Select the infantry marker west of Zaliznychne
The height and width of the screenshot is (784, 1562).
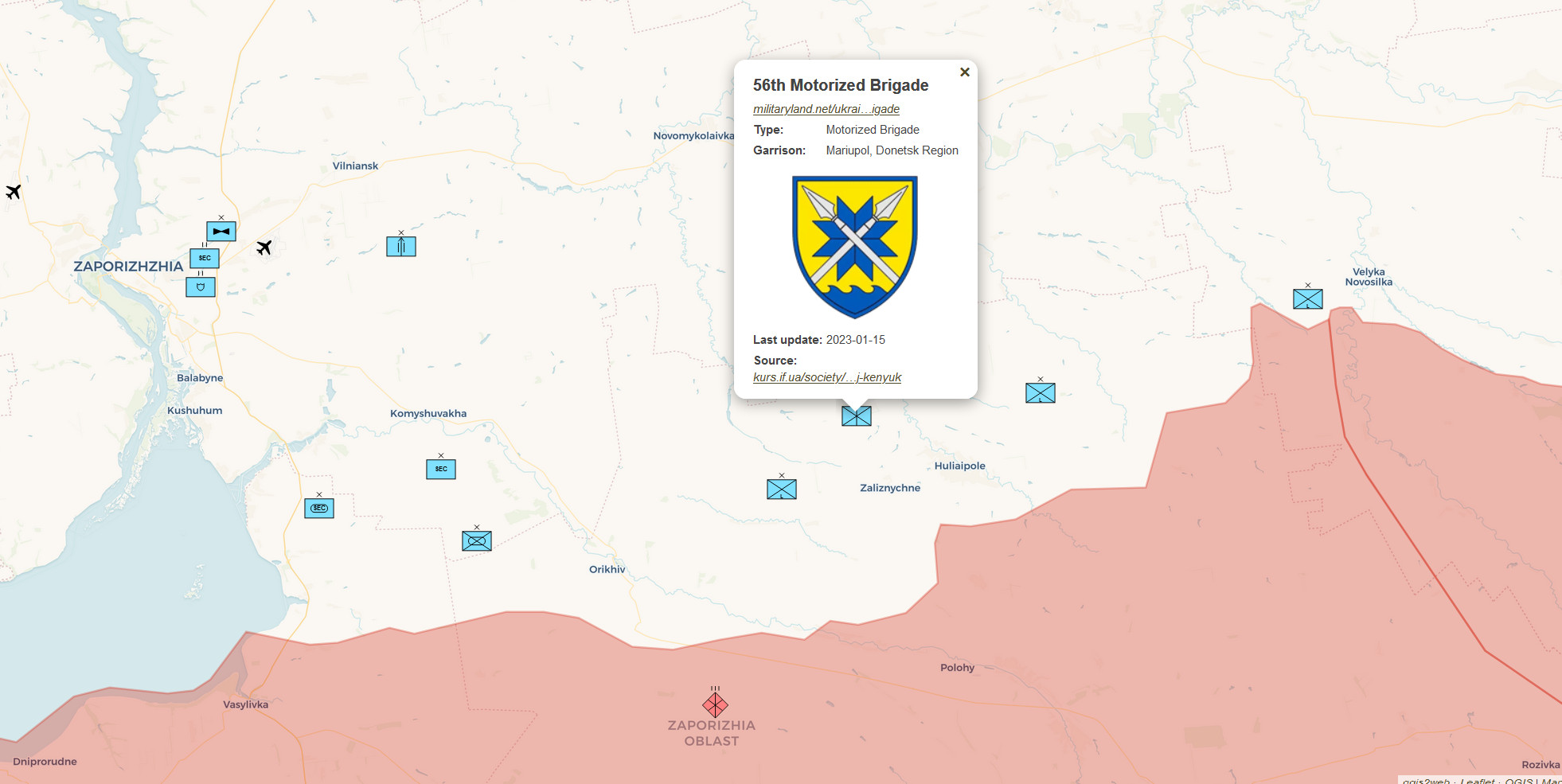(x=782, y=490)
